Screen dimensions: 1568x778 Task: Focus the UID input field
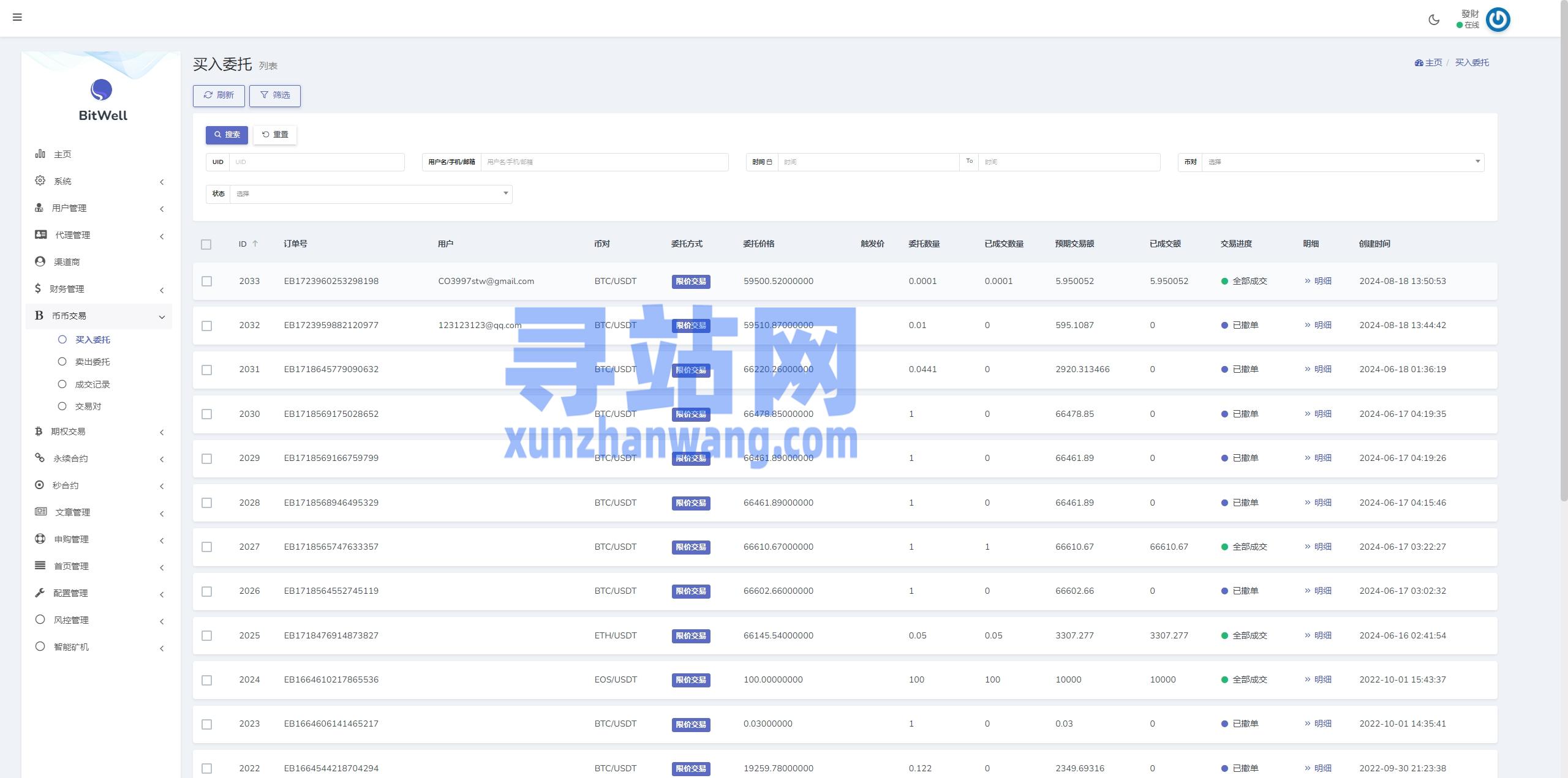click(x=317, y=162)
